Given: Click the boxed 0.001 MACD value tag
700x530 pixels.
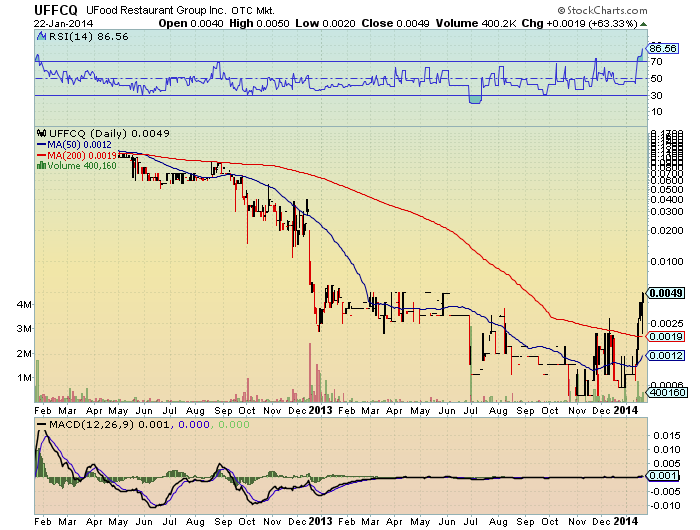Looking at the screenshot, I should tap(663, 476).
